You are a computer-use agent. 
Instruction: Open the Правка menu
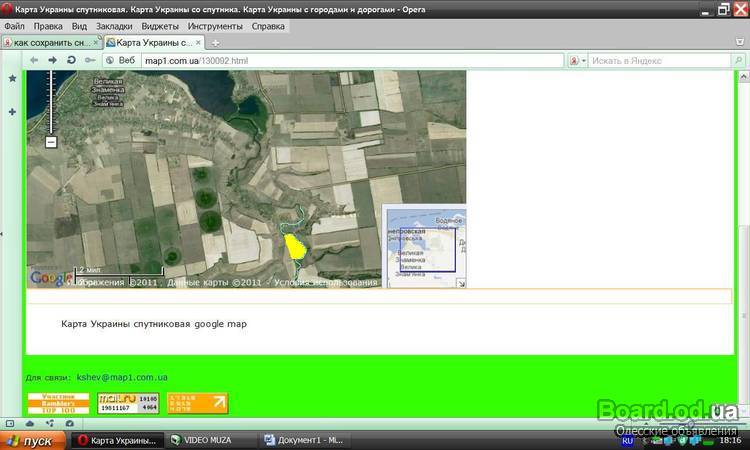click(48, 26)
